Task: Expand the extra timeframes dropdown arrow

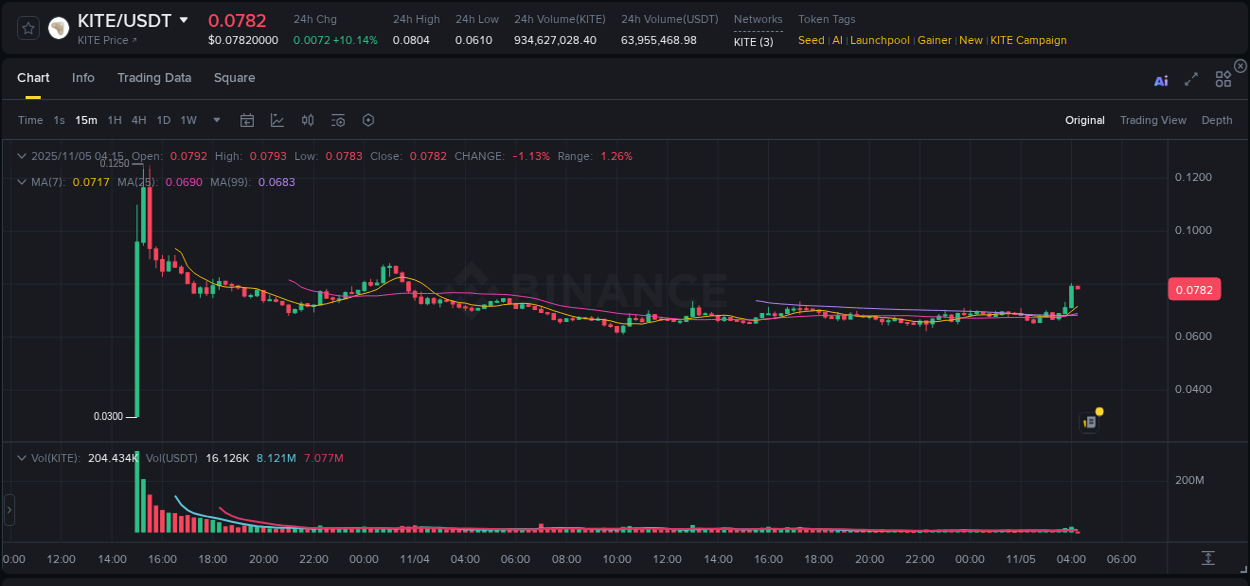Action: 216,120
